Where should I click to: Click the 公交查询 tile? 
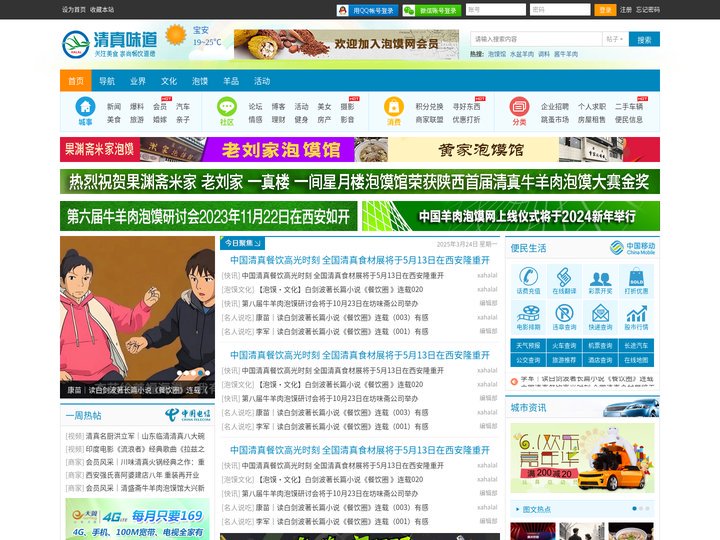pyautogui.click(x=528, y=360)
